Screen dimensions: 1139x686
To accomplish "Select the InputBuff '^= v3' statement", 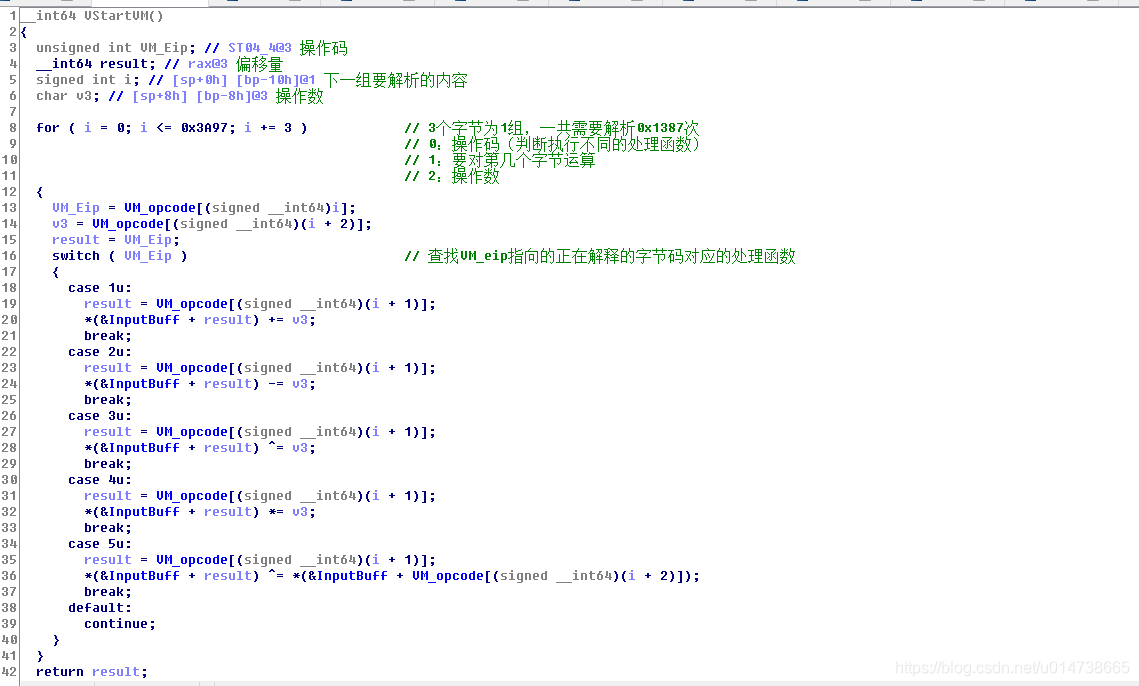I will pyautogui.click(x=200, y=448).
